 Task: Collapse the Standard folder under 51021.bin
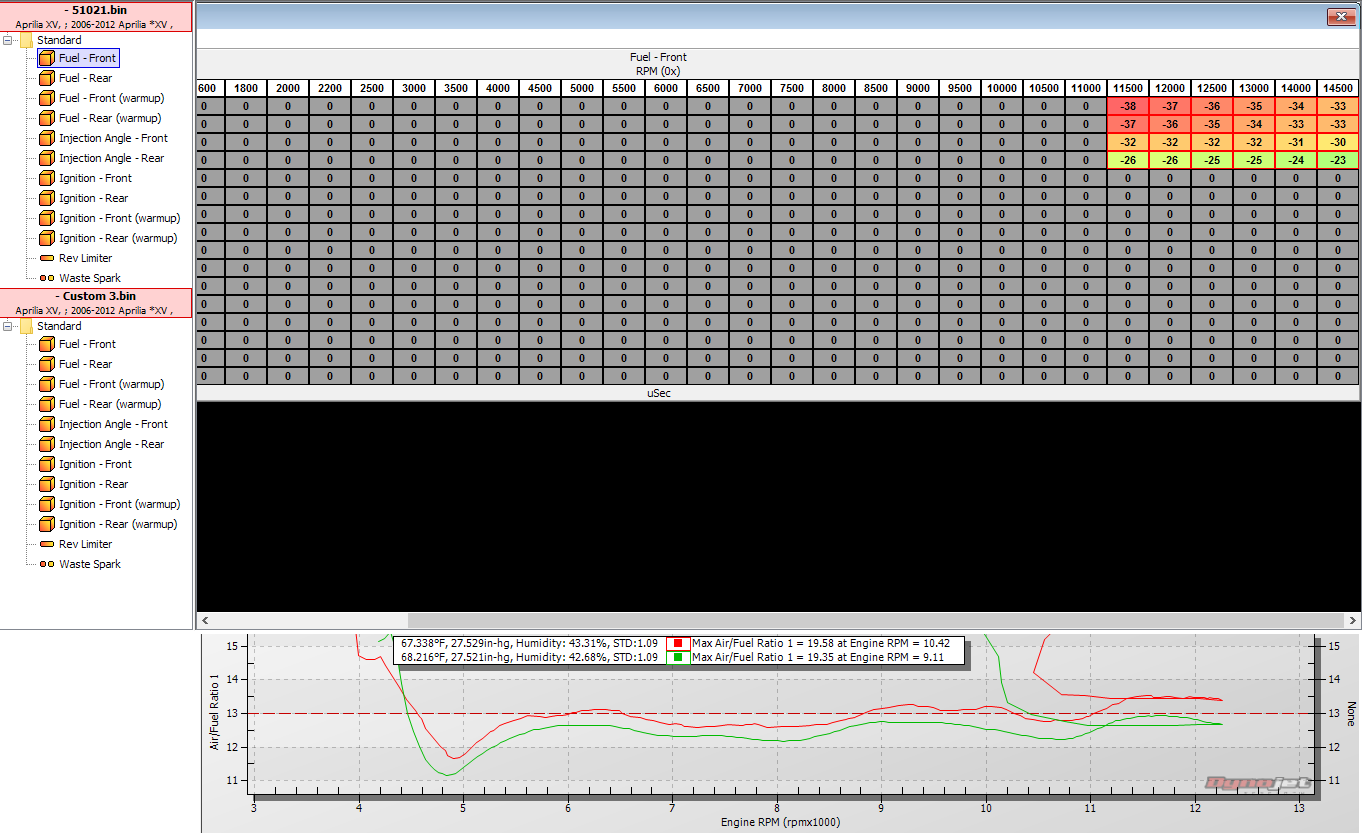[8, 40]
